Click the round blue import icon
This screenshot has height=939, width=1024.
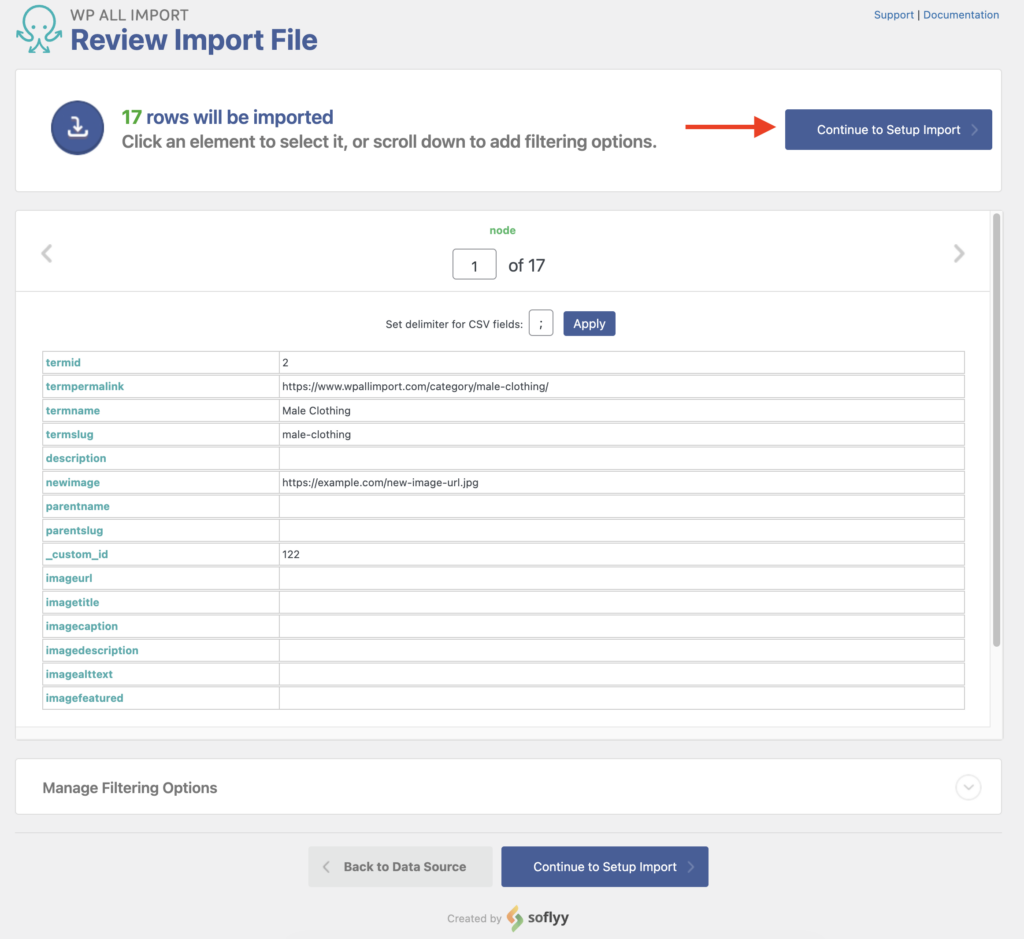(x=77, y=128)
